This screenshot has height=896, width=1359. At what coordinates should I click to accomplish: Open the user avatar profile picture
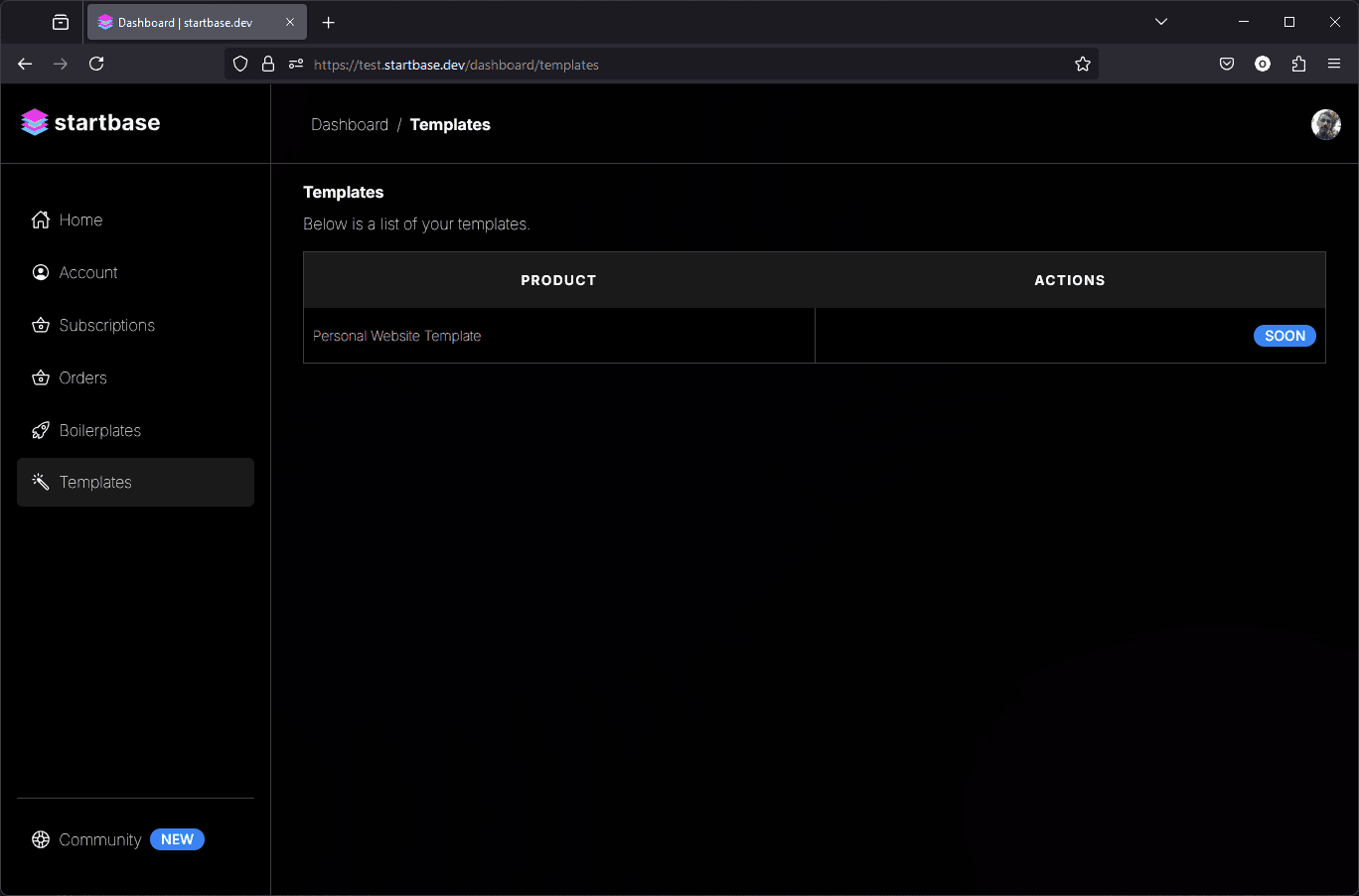(1326, 124)
